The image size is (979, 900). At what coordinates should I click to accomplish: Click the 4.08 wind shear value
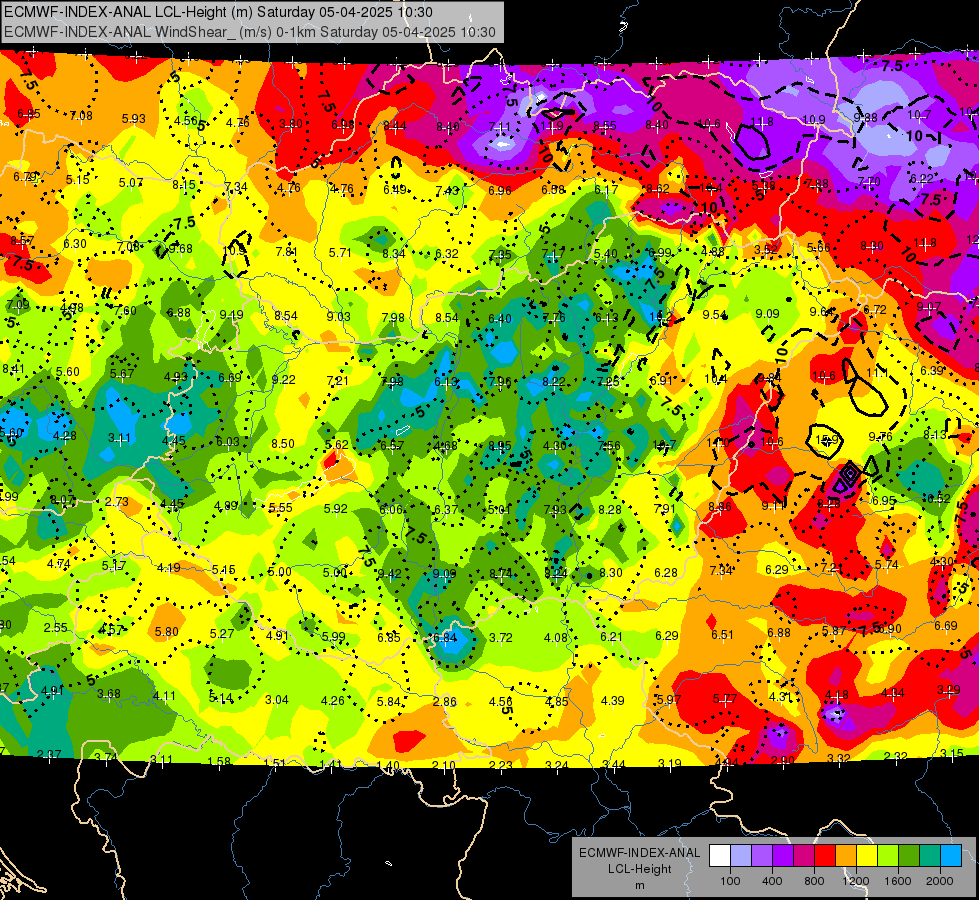(x=556, y=638)
